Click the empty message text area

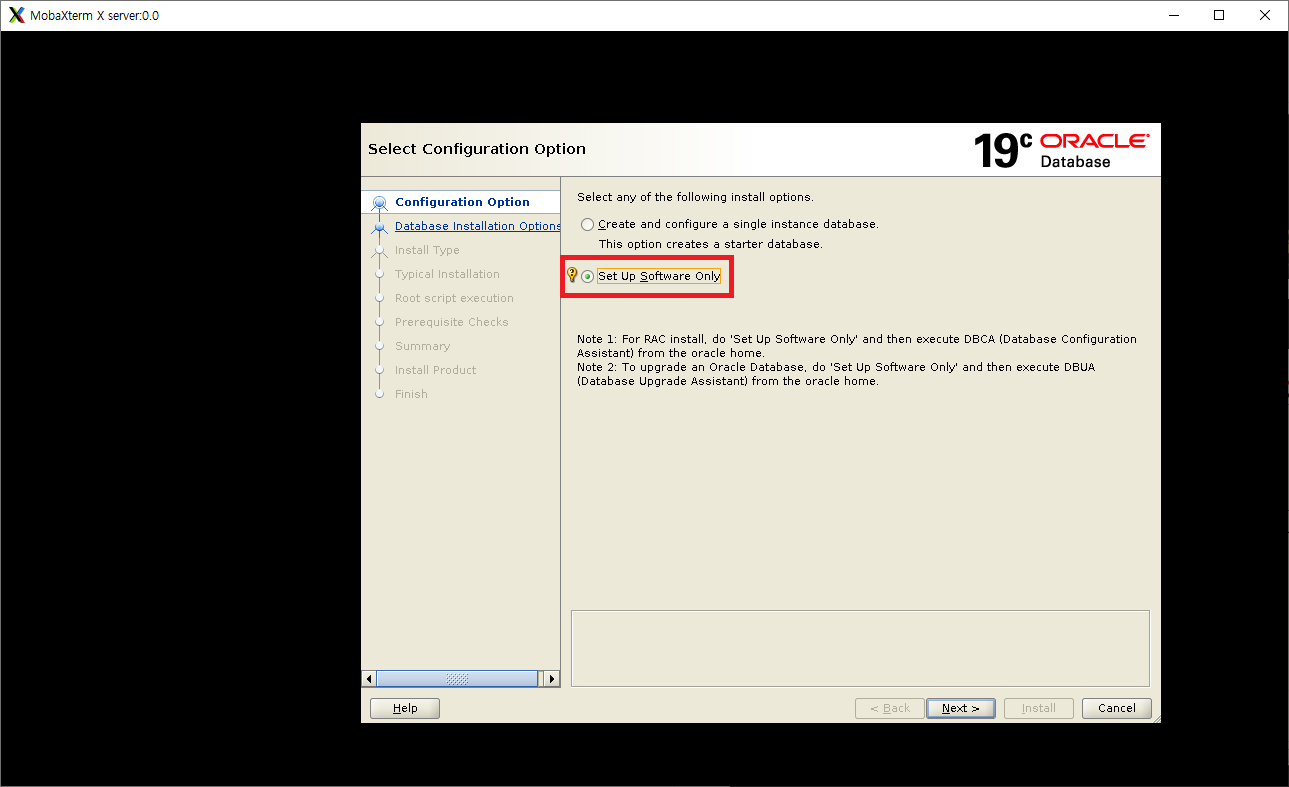(x=860, y=648)
